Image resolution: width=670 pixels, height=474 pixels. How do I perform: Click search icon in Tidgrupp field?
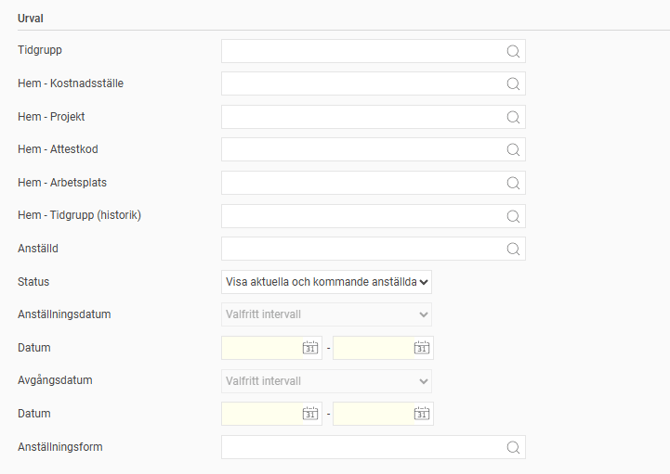tap(513, 52)
